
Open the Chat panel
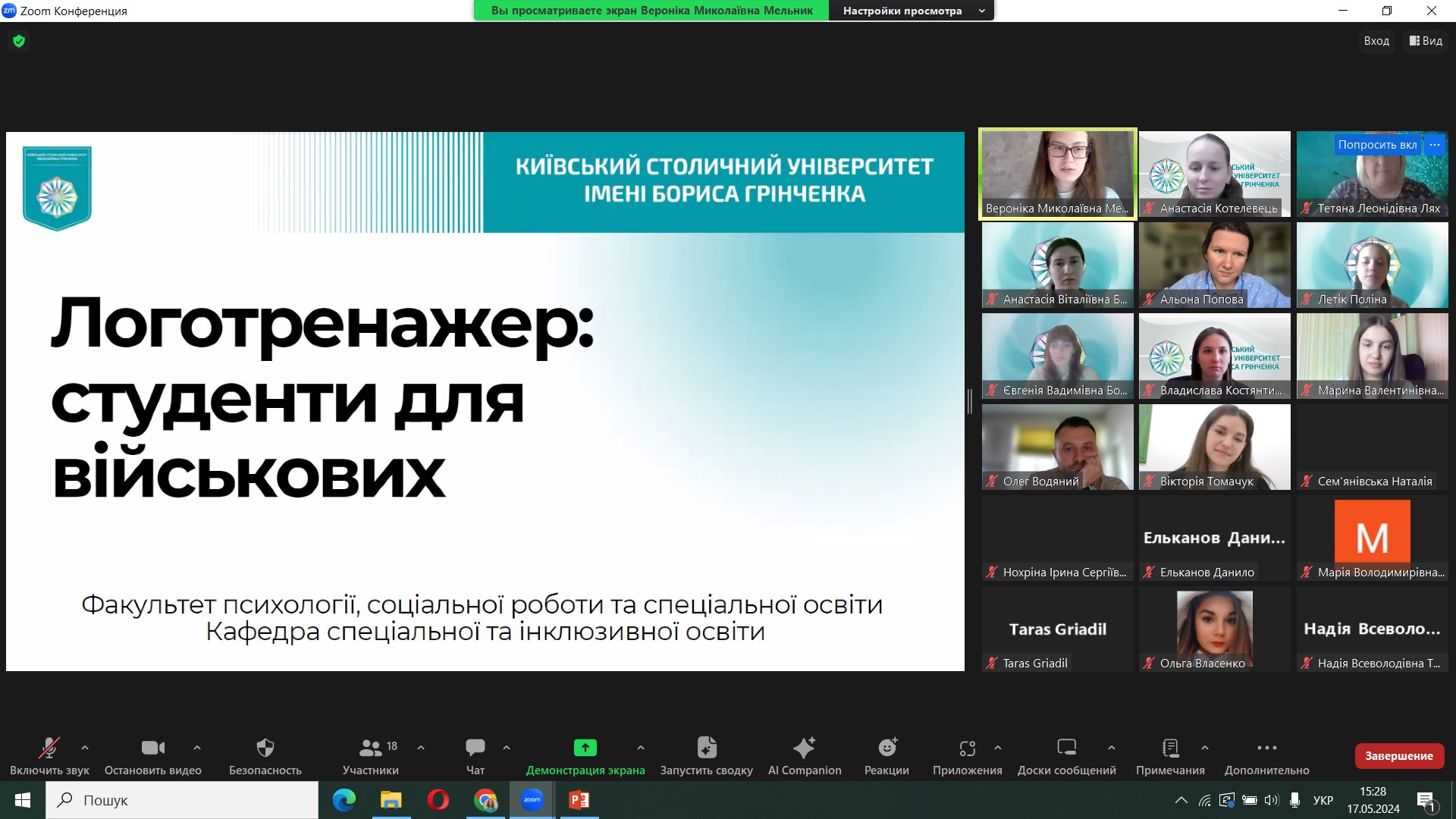coord(475,748)
